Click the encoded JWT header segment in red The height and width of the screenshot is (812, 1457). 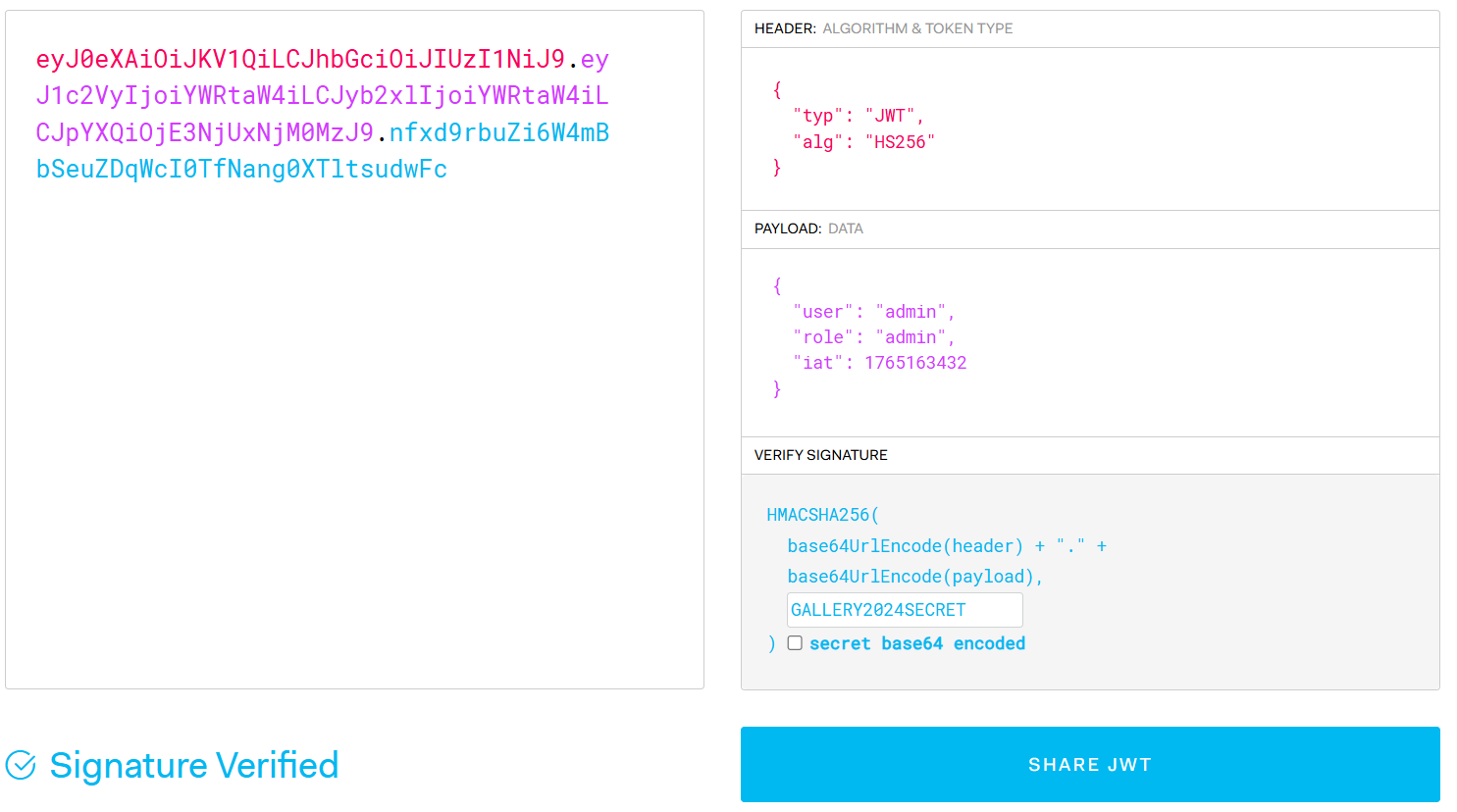300,60
